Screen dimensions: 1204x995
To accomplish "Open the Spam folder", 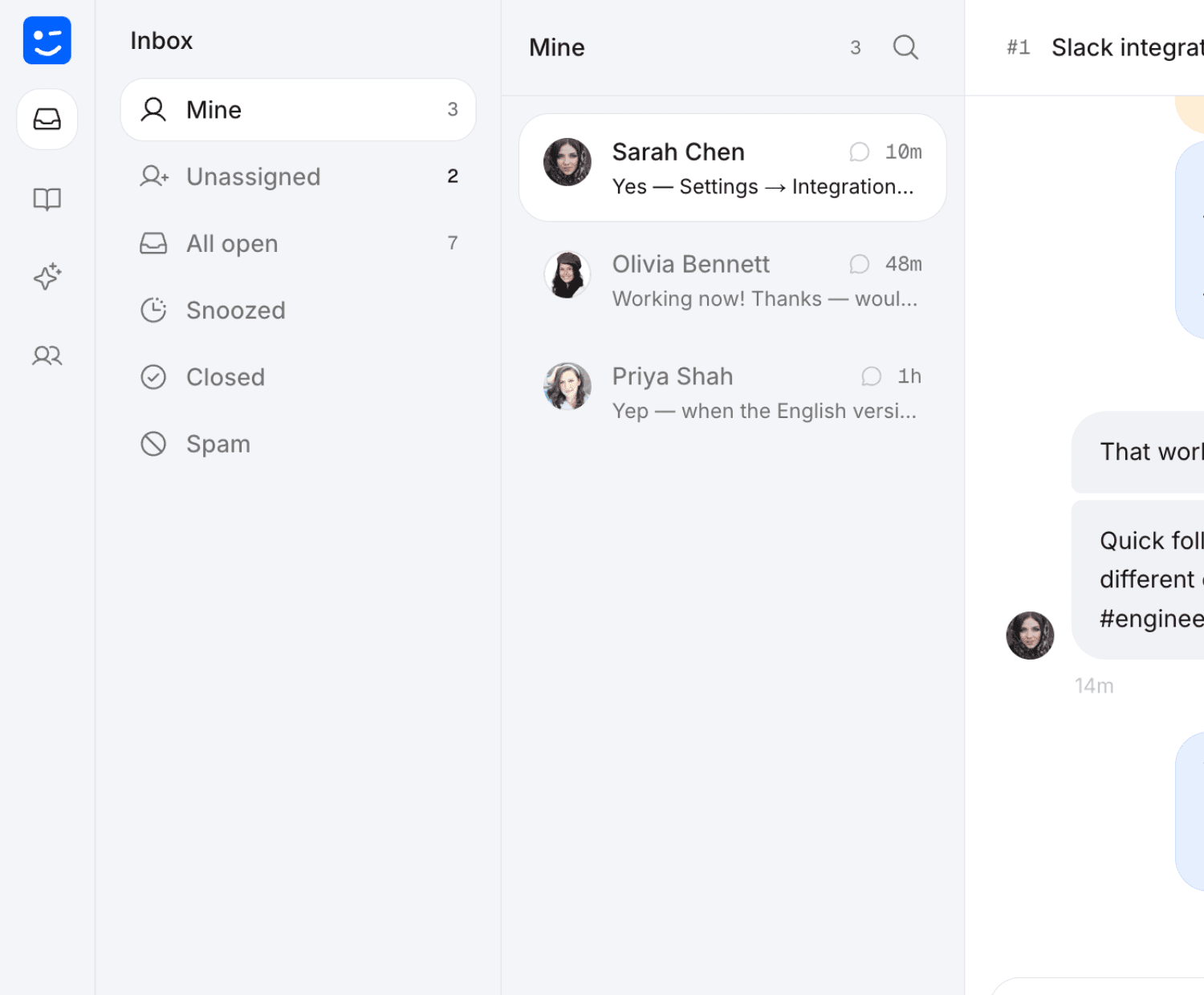I will [298, 444].
